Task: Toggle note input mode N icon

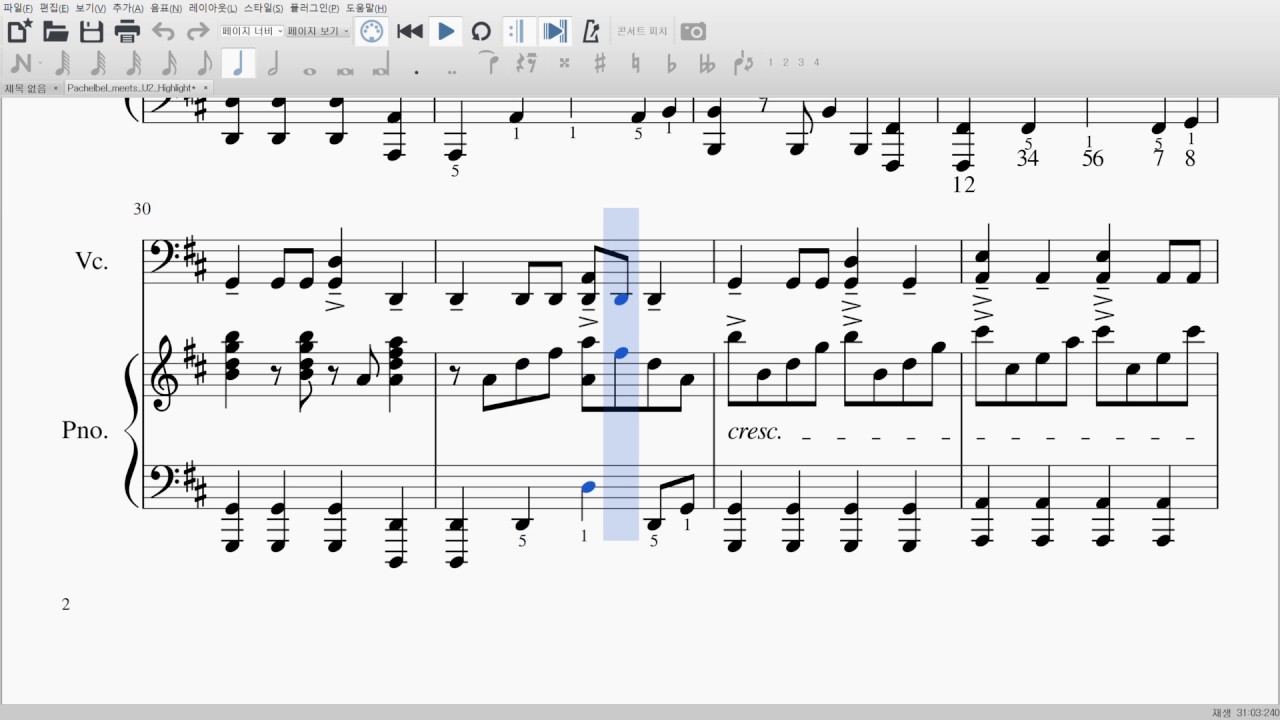Action: (x=19, y=63)
